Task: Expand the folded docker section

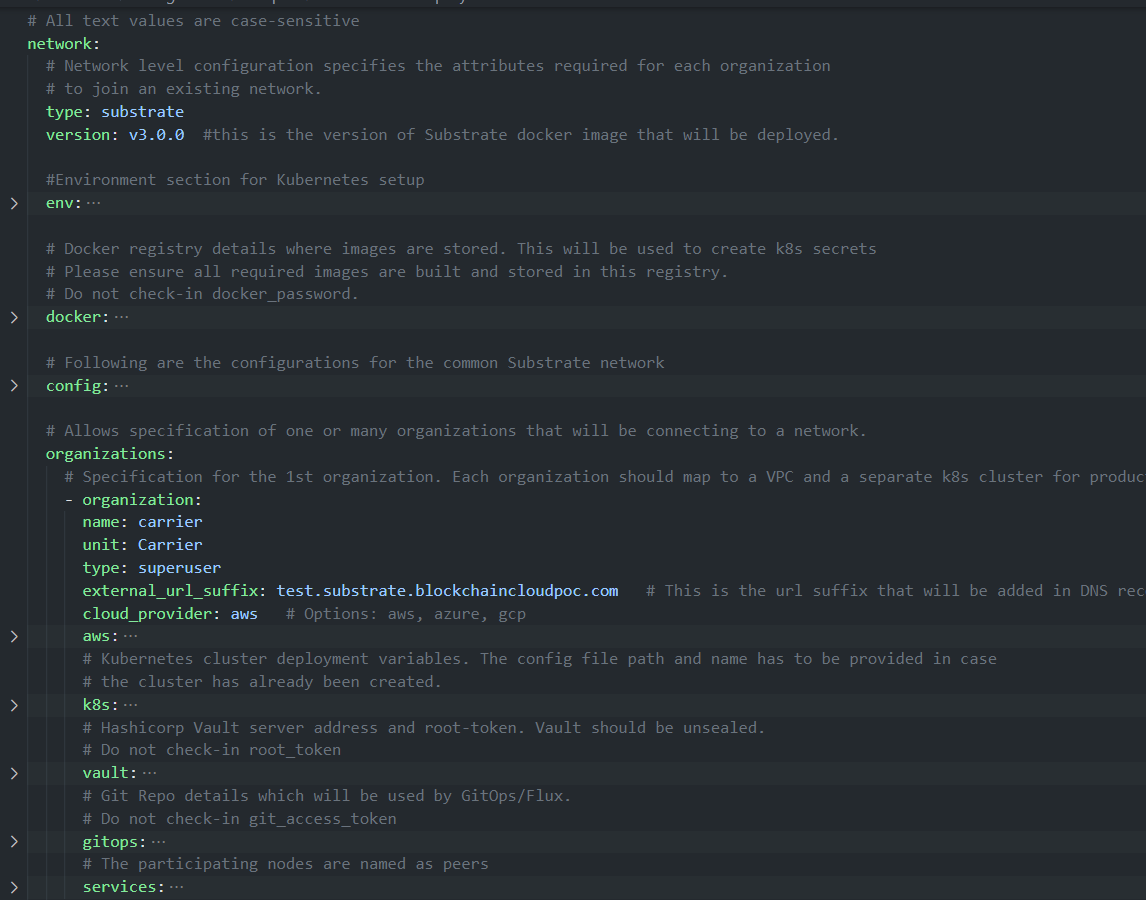Action: [x=14, y=317]
